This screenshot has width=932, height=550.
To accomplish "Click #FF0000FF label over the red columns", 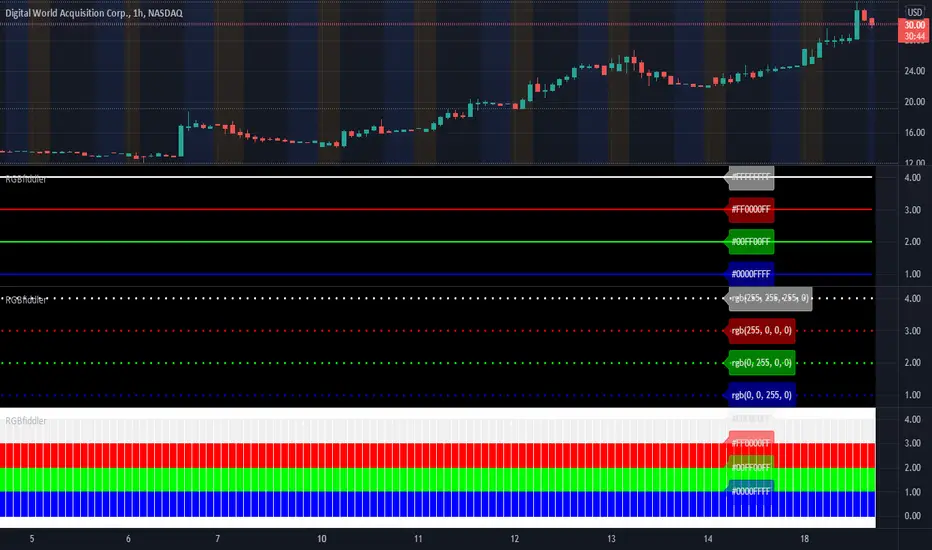I will [x=750, y=443].
